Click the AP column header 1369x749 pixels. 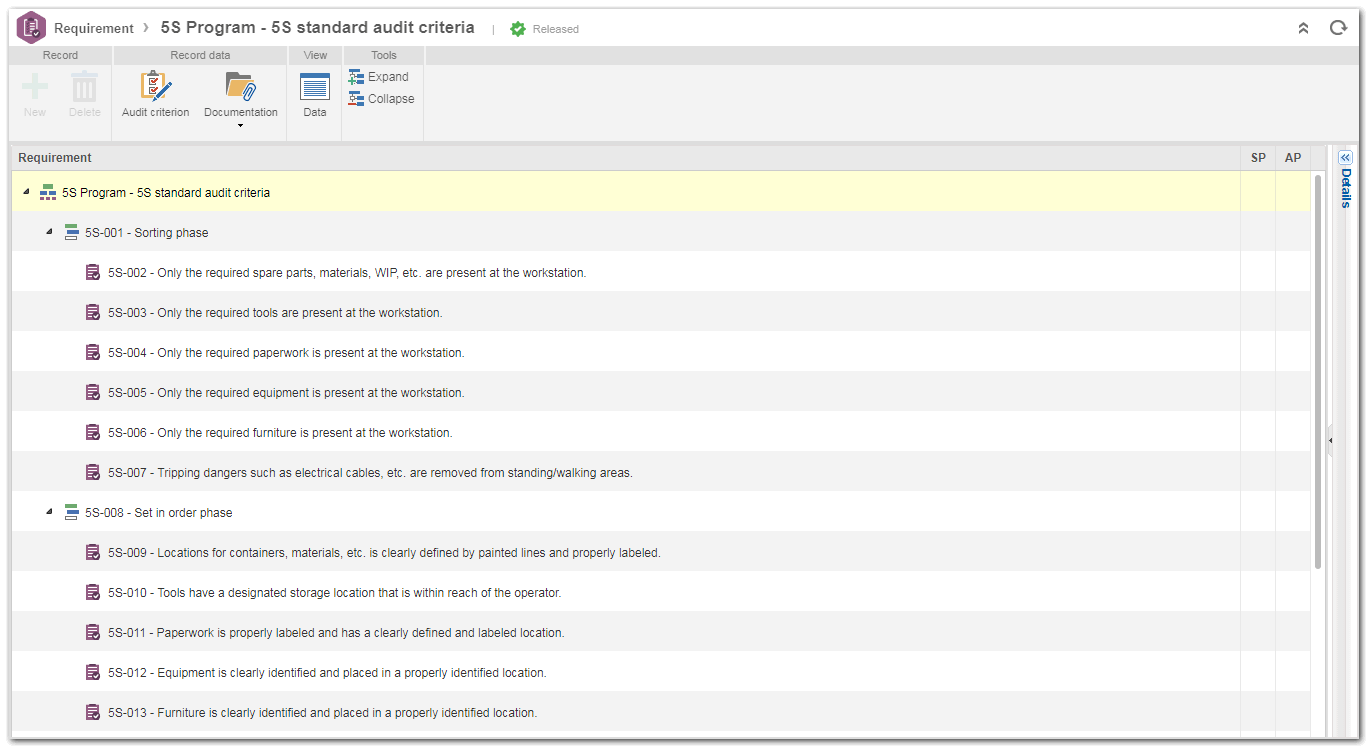pos(1293,158)
